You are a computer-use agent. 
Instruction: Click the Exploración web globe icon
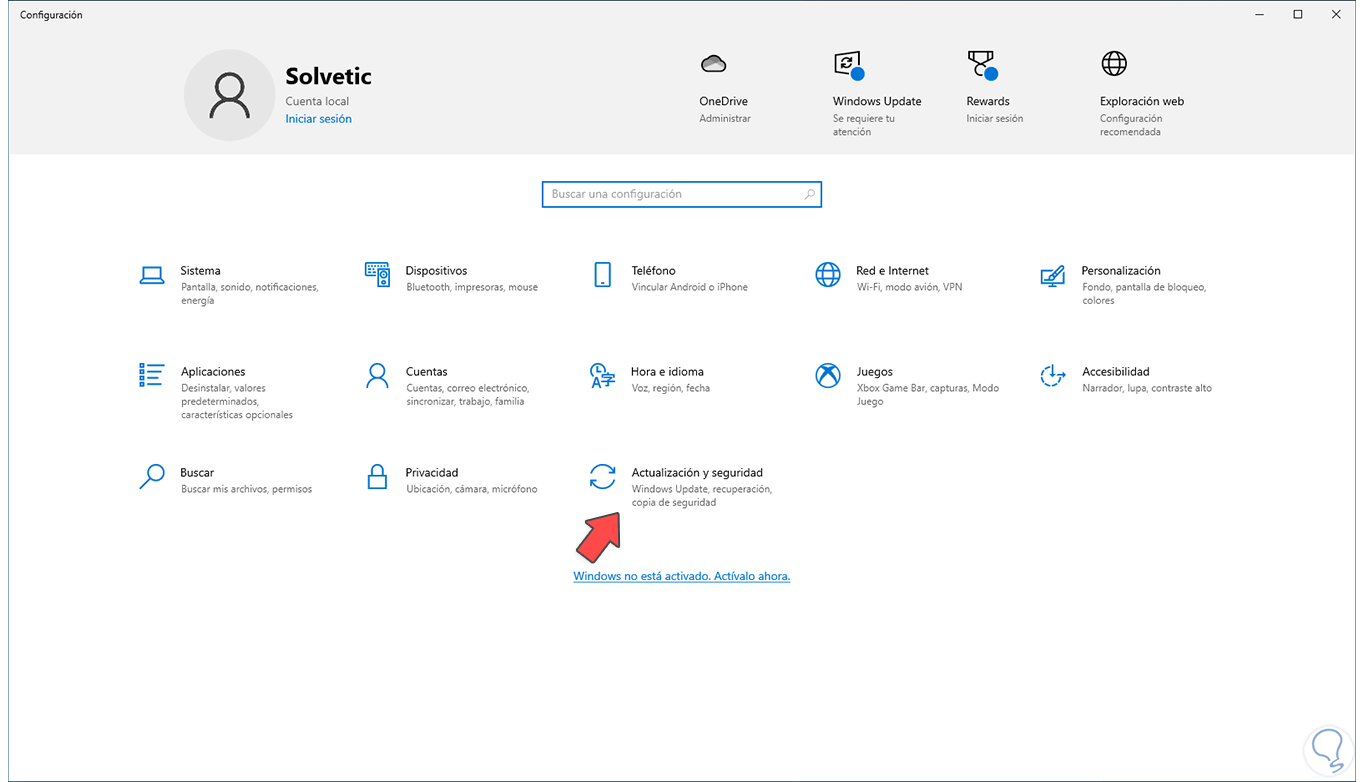[1114, 64]
